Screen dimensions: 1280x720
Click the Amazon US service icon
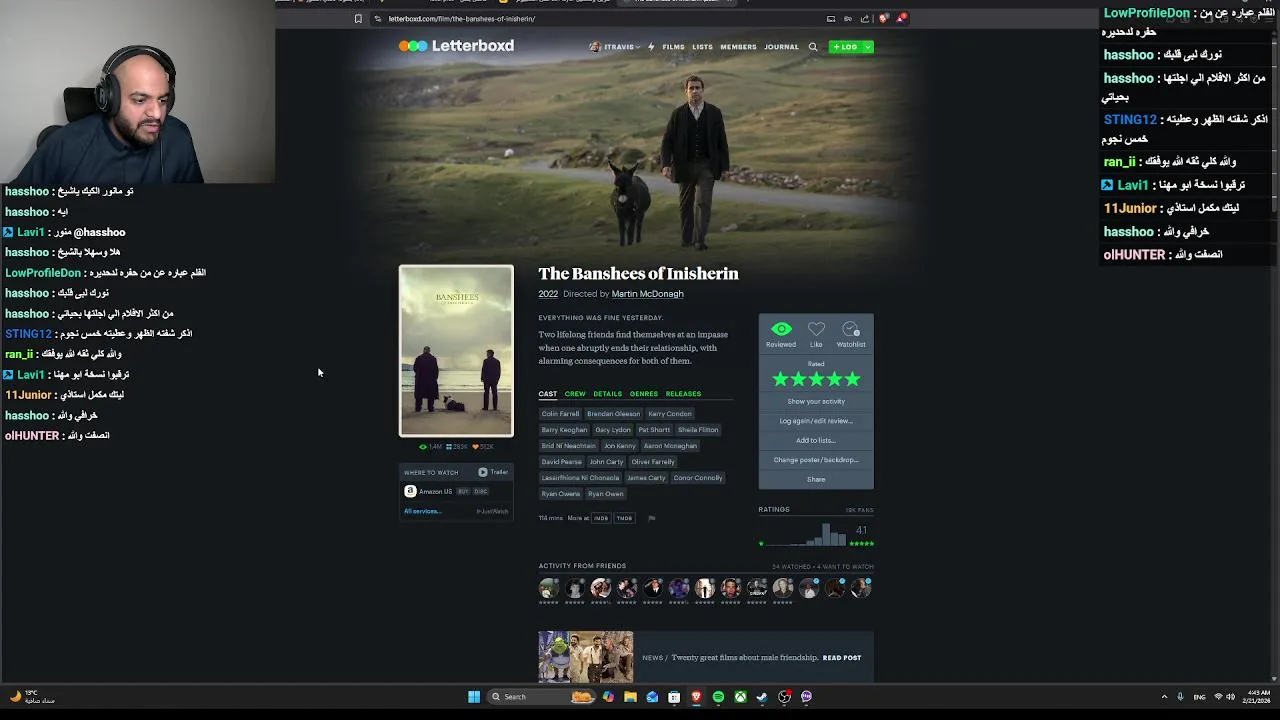click(410, 491)
